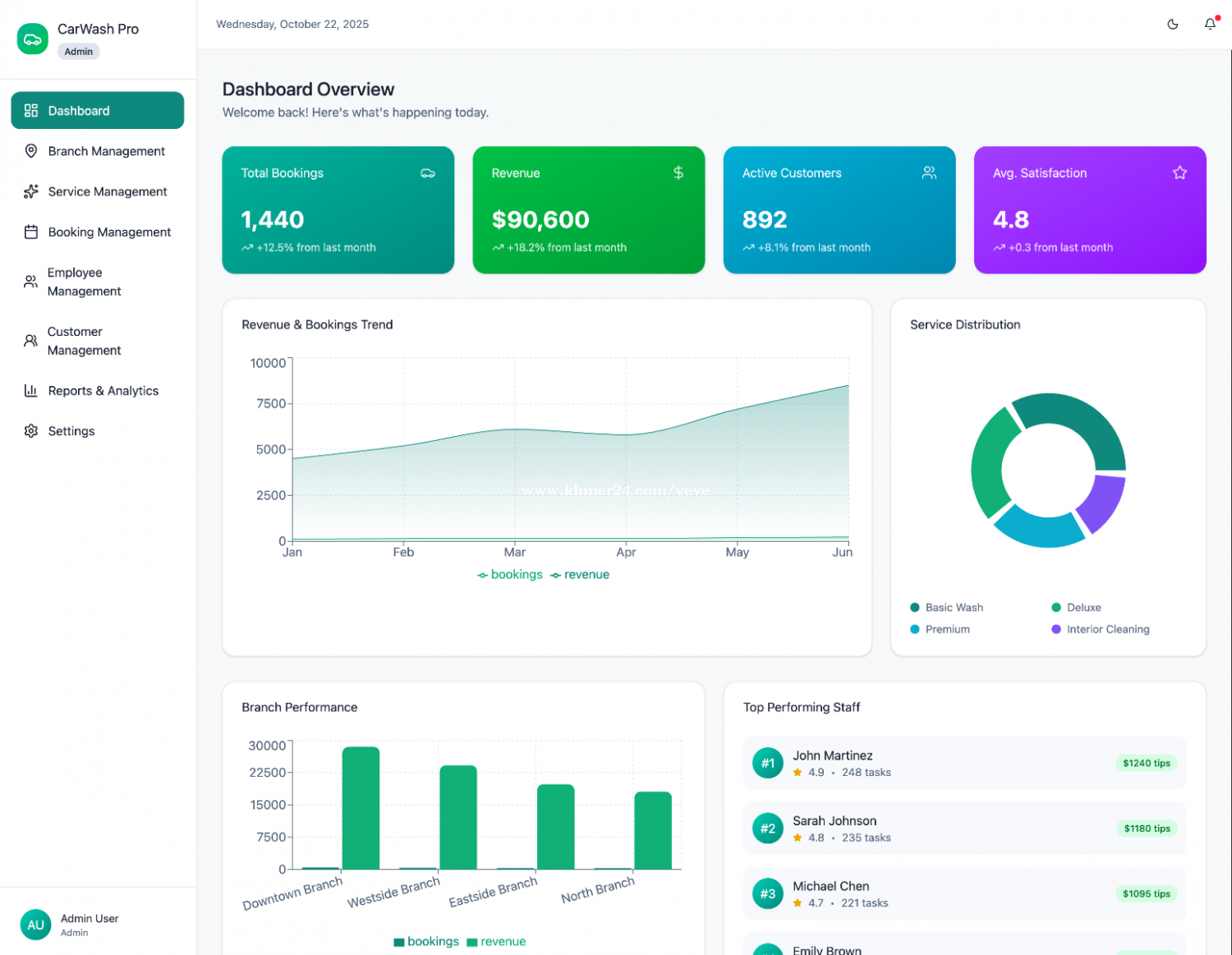This screenshot has width=1232, height=955.
Task: Navigate to Service Management
Action: point(107,192)
